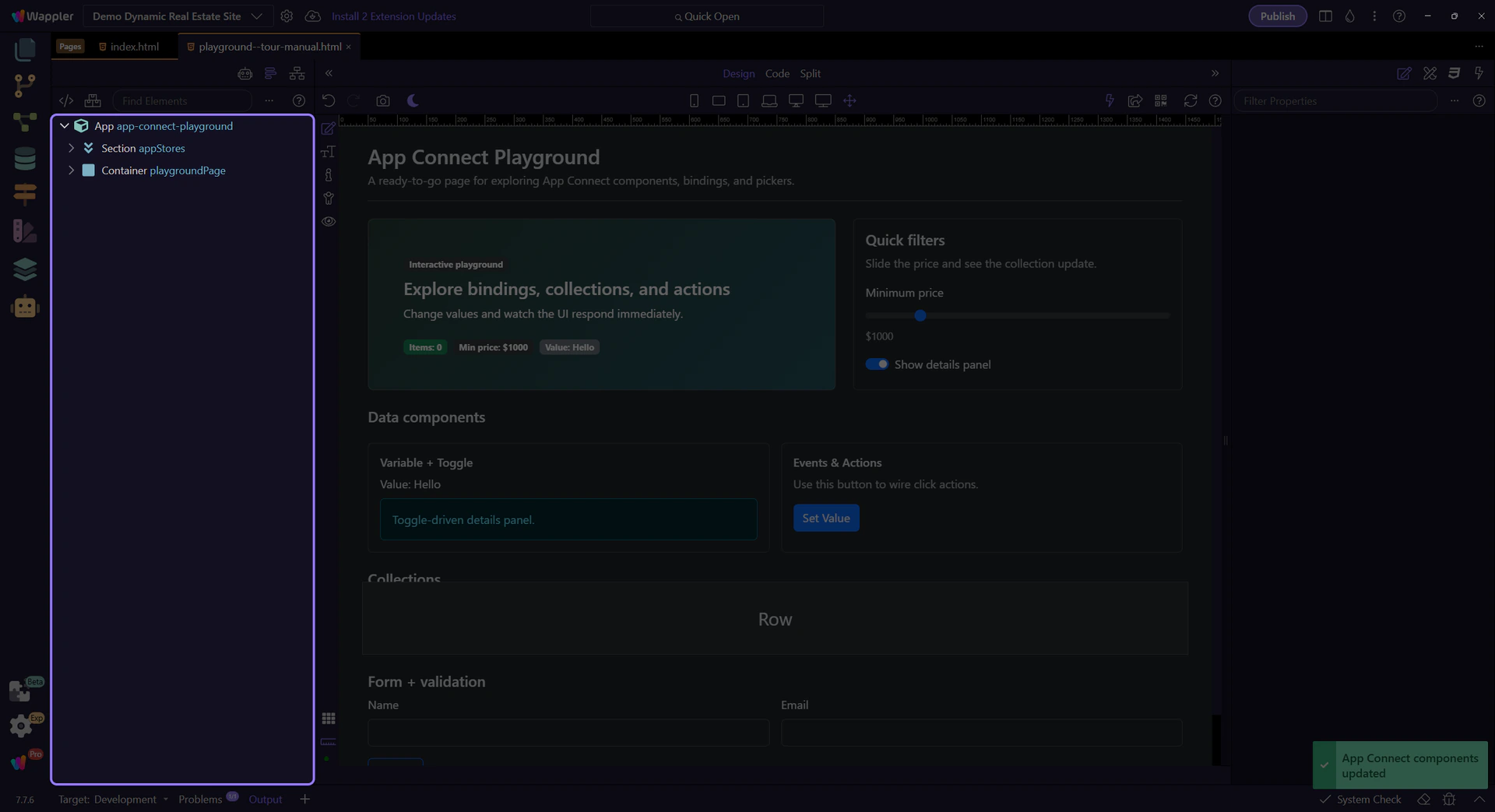Open the Database Manager sidebar icon

click(x=25, y=158)
